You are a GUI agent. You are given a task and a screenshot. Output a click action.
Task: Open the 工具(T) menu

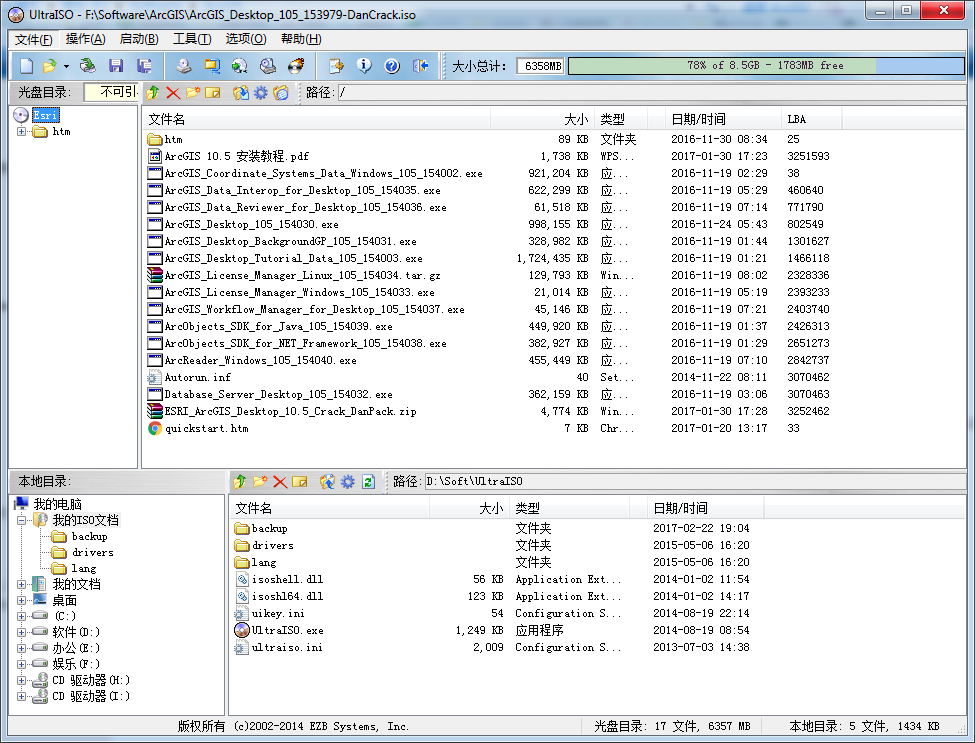point(192,39)
